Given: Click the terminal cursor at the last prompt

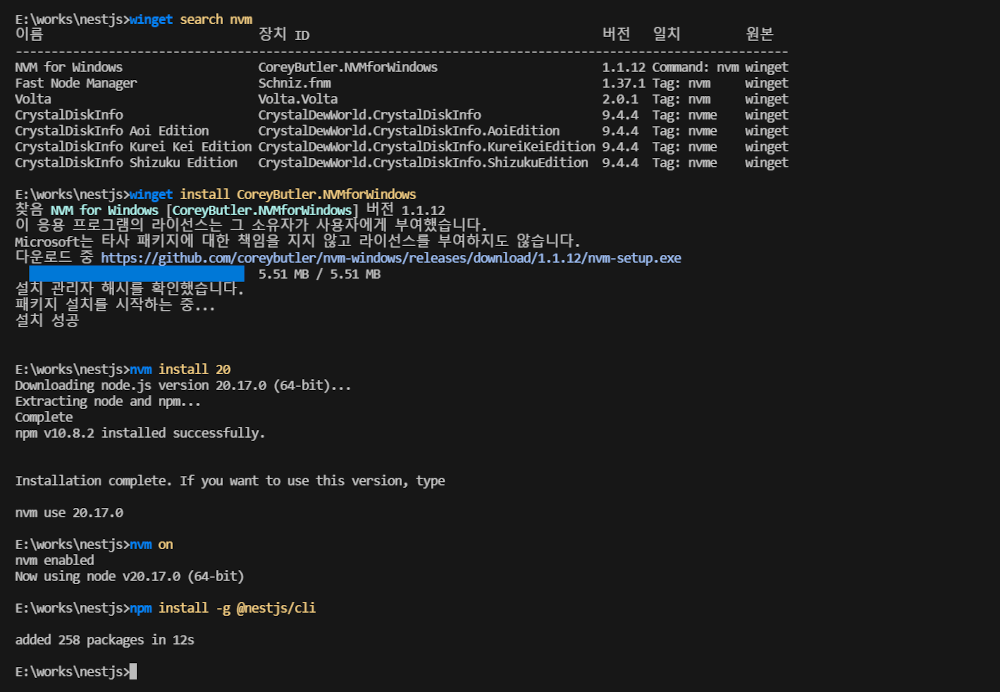Looking at the screenshot, I should click(x=133, y=672).
